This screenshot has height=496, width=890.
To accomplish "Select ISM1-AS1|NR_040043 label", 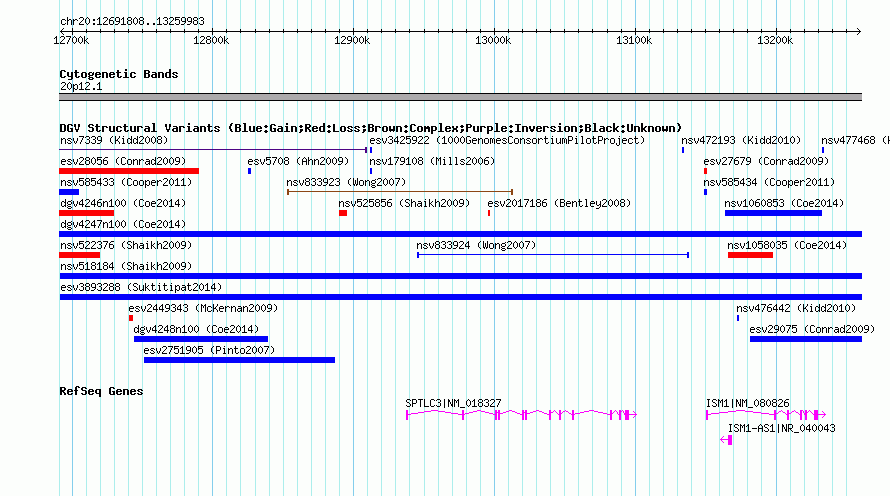I will [782, 428].
